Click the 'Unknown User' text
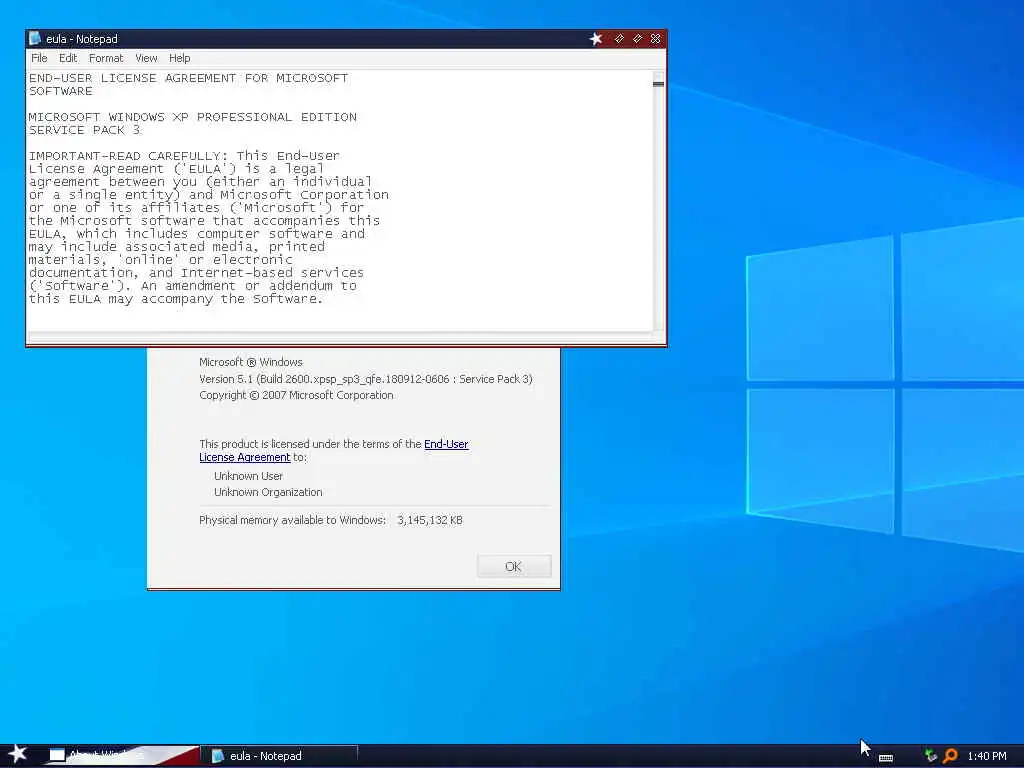The height and width of the screenshot is (768, 1024). [x=248, y=476]
